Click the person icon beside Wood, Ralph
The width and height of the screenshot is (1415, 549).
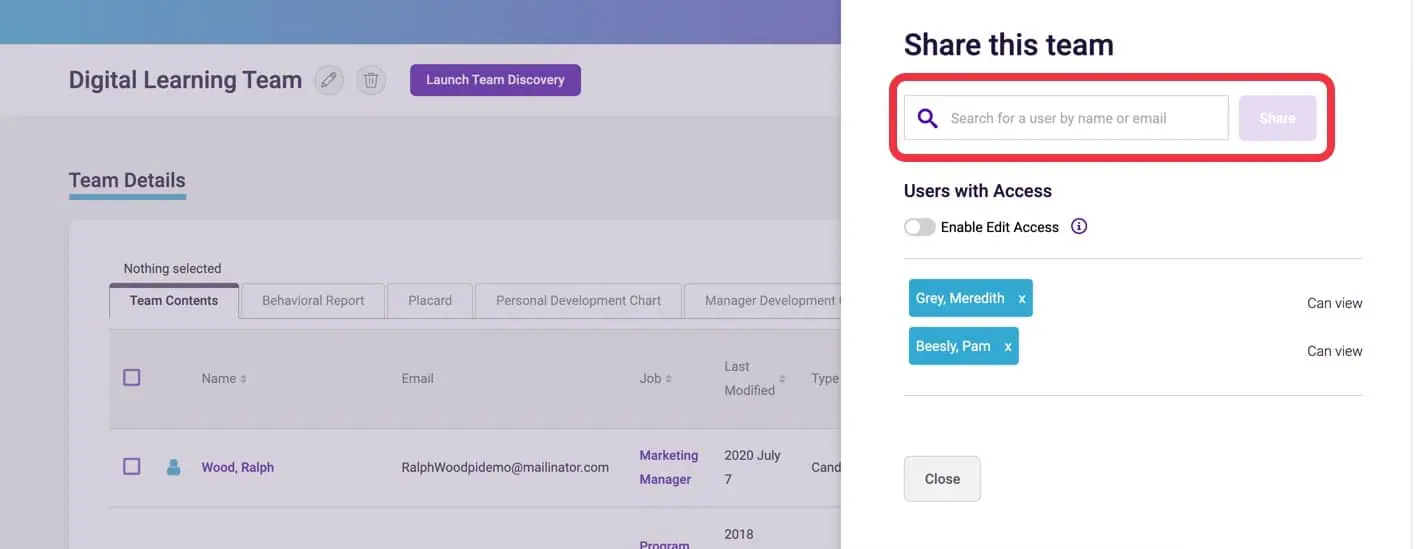pyautogui.click(x=173, y=467)
